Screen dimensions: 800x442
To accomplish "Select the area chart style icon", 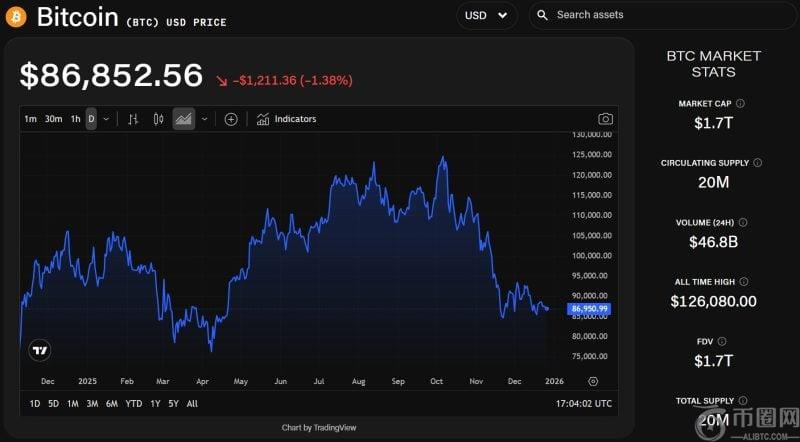I will point(183,119).
